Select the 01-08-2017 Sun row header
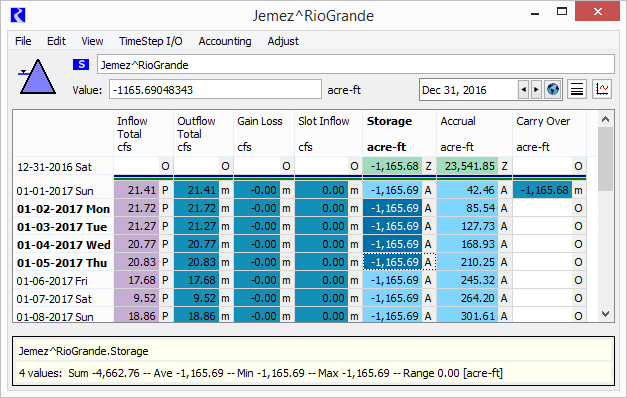The height and width of the screenshot is (398, 627). click(63, 315)
